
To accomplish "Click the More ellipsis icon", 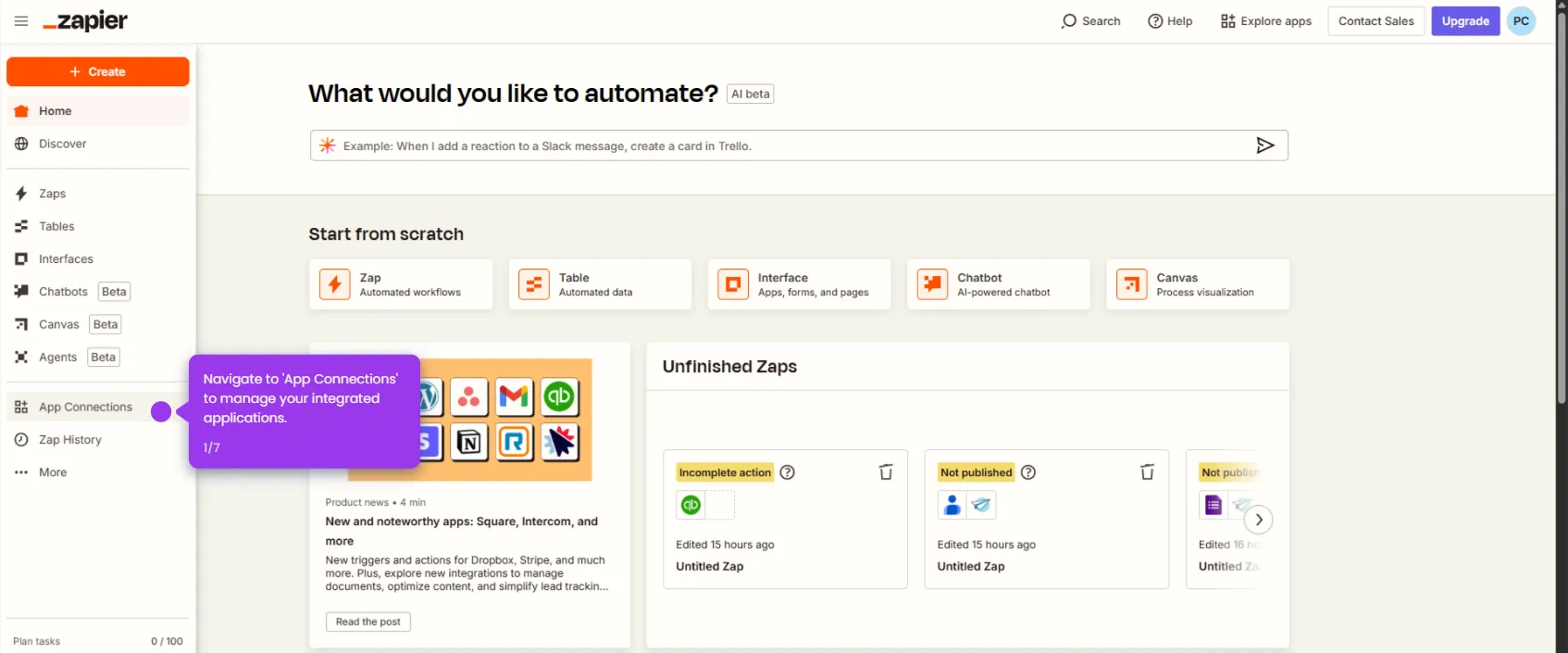I will 21,472.
